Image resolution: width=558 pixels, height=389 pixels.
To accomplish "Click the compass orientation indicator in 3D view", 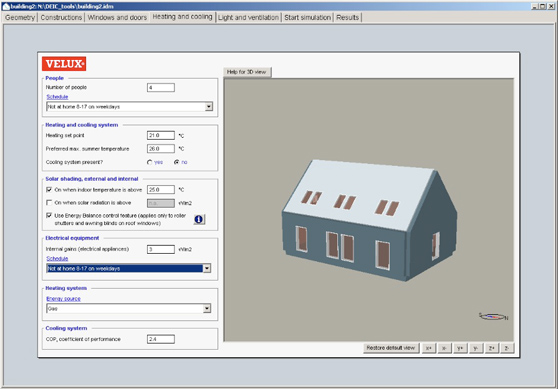I will click(493, 316).
